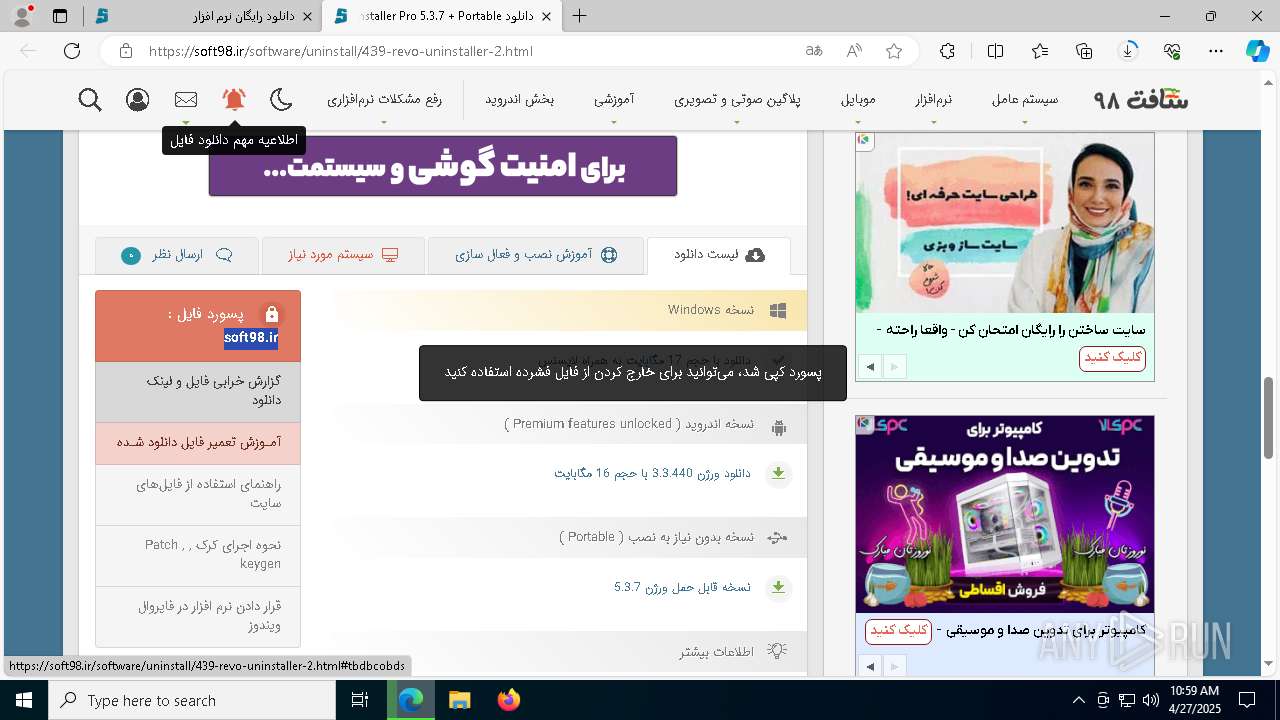Image resolution: width=1280 pixels, height=720 pixels.
Task: Switch to the ارسال نظر tab
Action: 177,255
